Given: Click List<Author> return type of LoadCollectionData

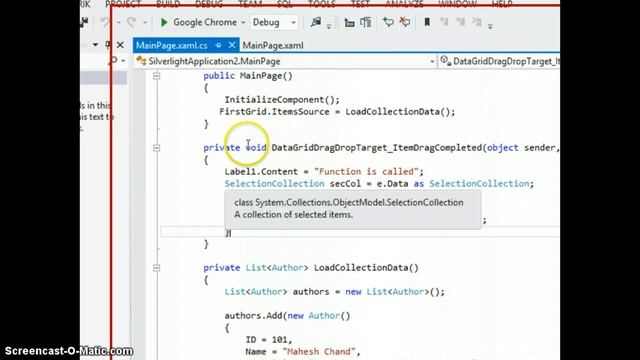Looking at the screenshot, I should pyautogui.click(x=277, y=268).
